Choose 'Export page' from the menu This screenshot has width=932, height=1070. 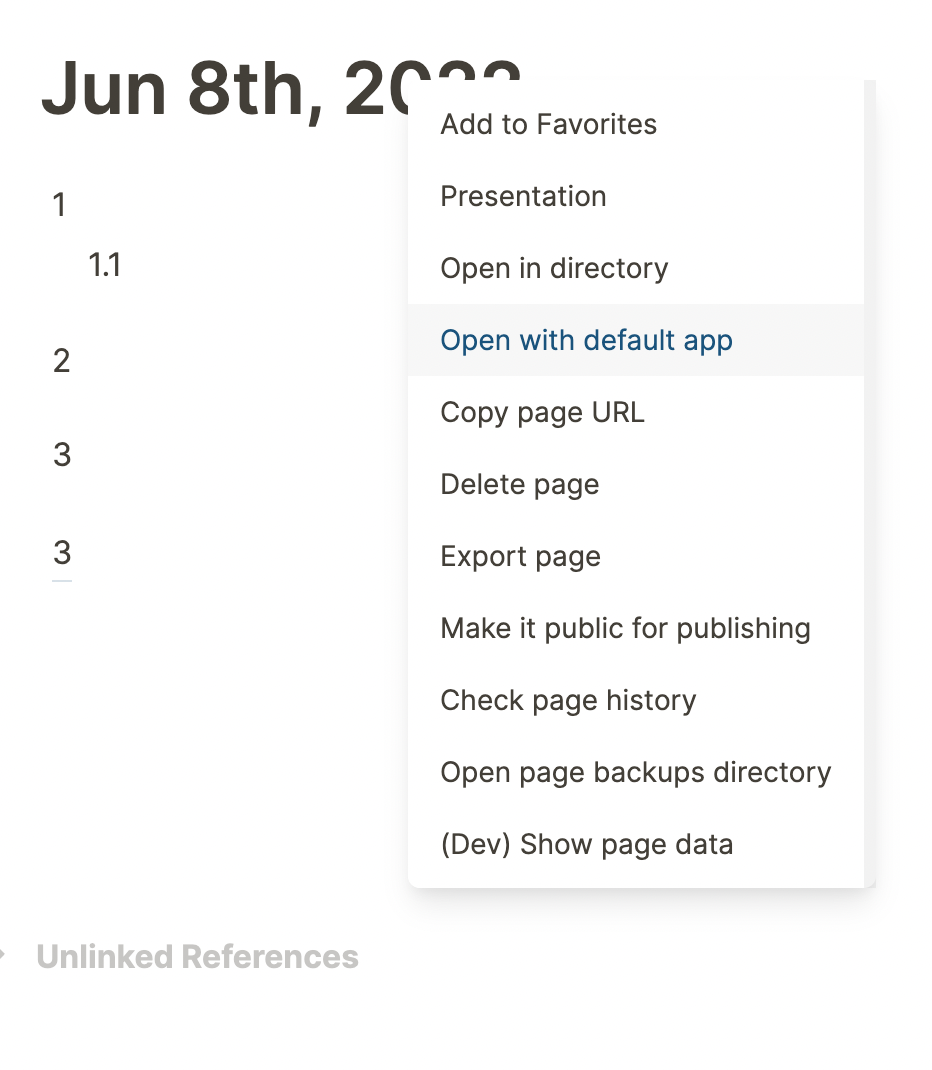(520, 556)
